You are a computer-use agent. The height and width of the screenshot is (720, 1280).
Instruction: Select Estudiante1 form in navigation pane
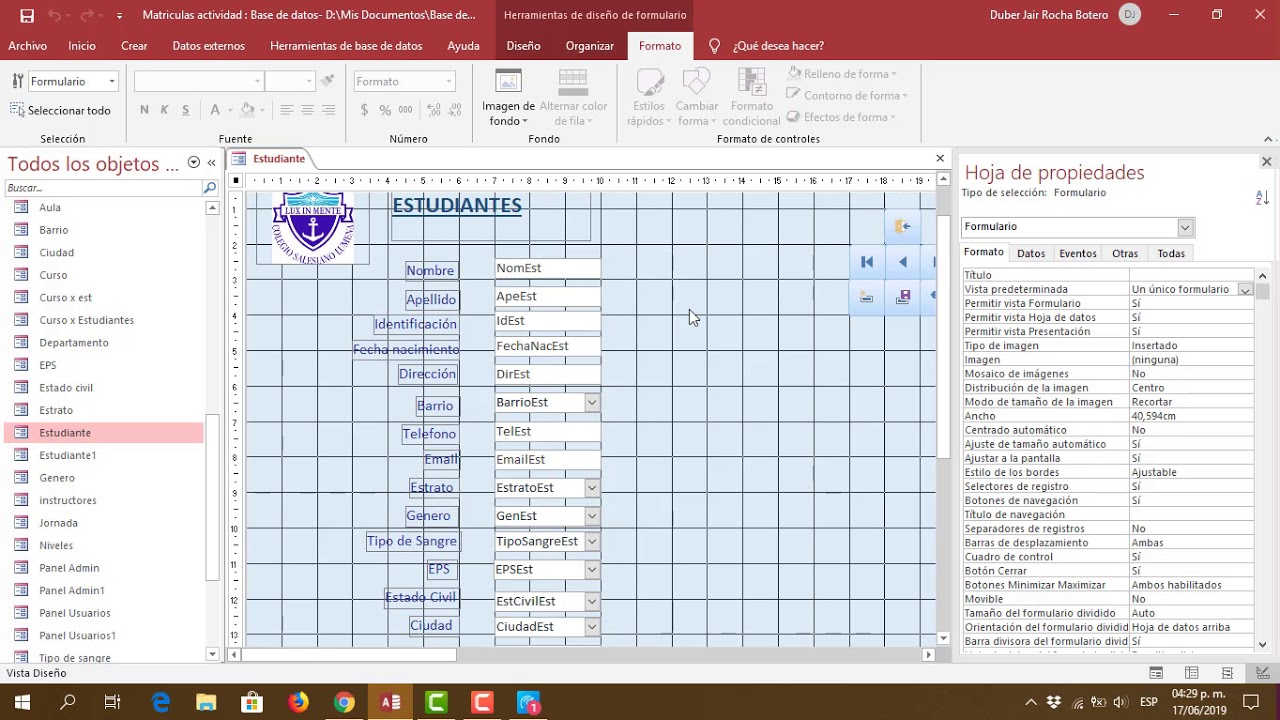point(68,455)
